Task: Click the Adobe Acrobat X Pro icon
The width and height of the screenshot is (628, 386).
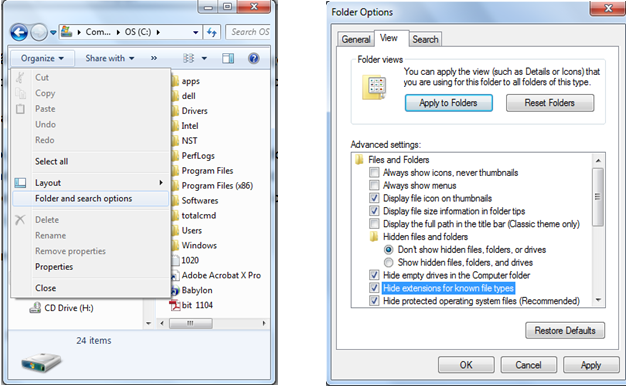Action: 175,275
